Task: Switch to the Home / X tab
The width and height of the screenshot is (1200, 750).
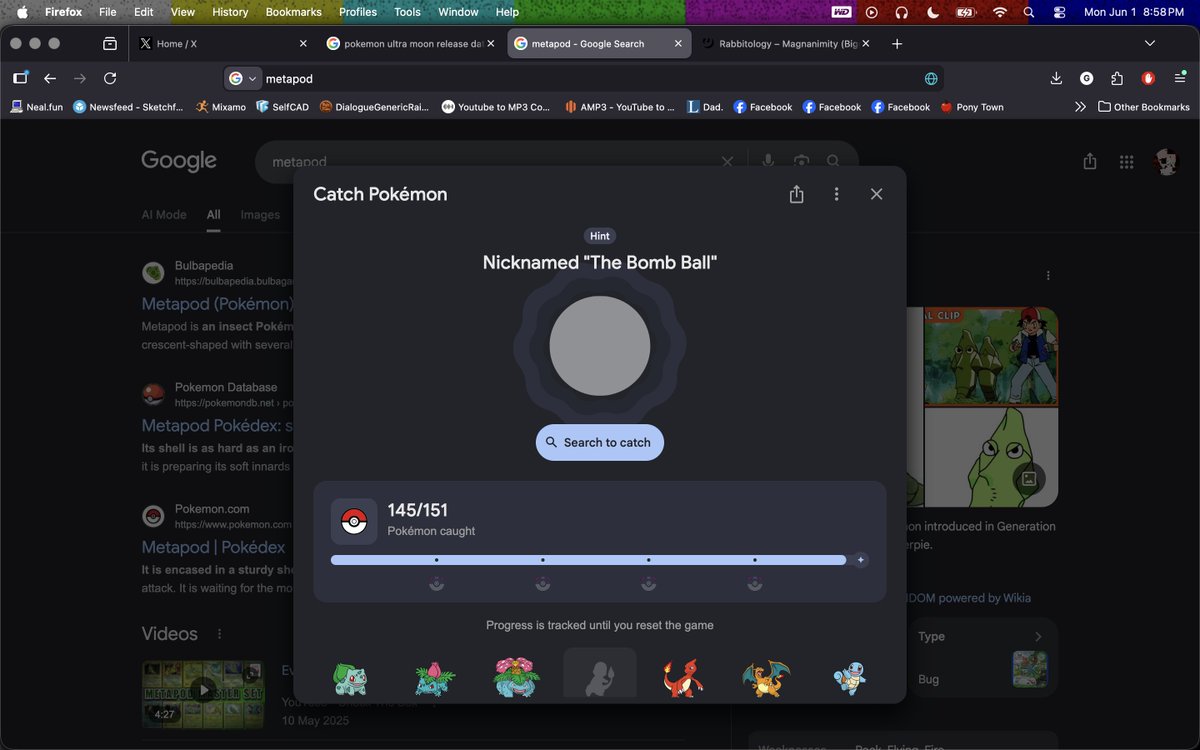Action: point(224,44)
